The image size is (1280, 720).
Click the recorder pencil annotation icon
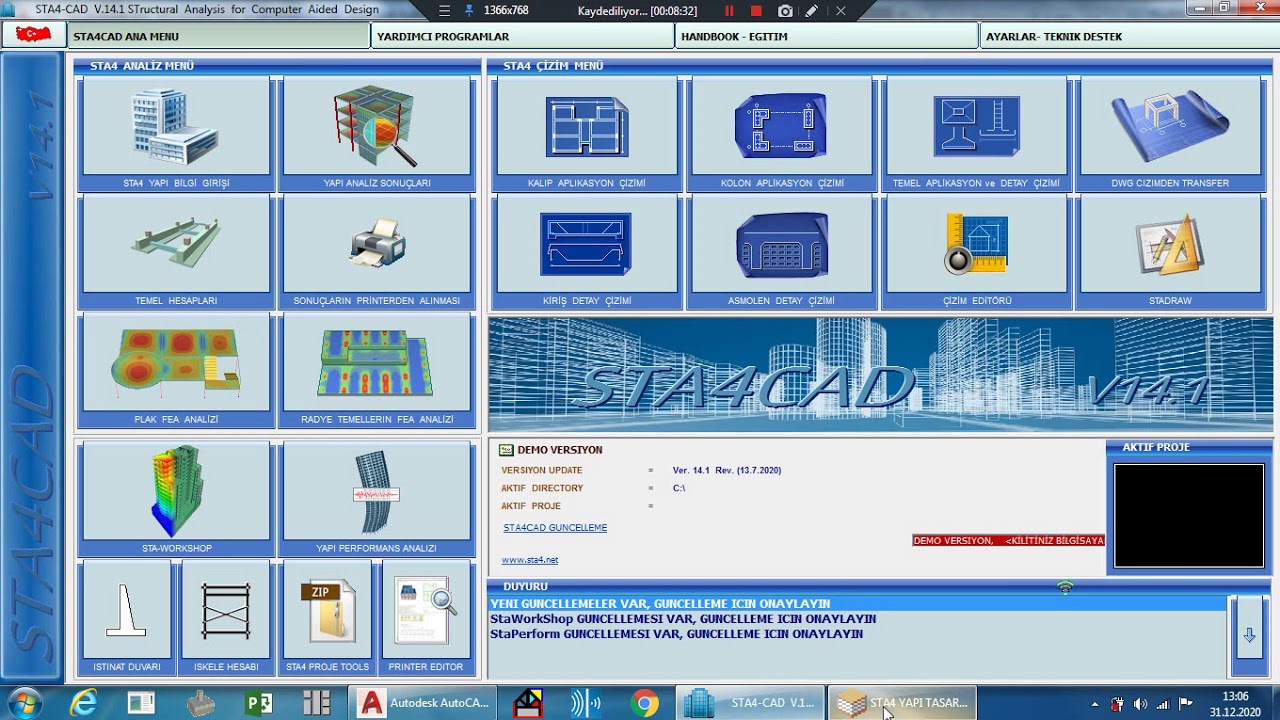point(811,11)
